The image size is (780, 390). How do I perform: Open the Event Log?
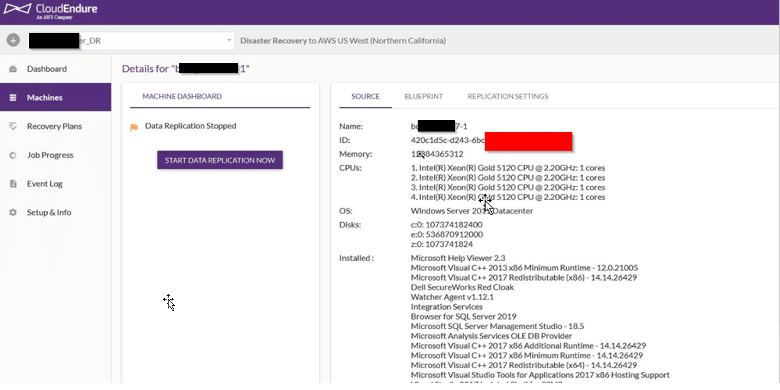click(x=45, y=184)
